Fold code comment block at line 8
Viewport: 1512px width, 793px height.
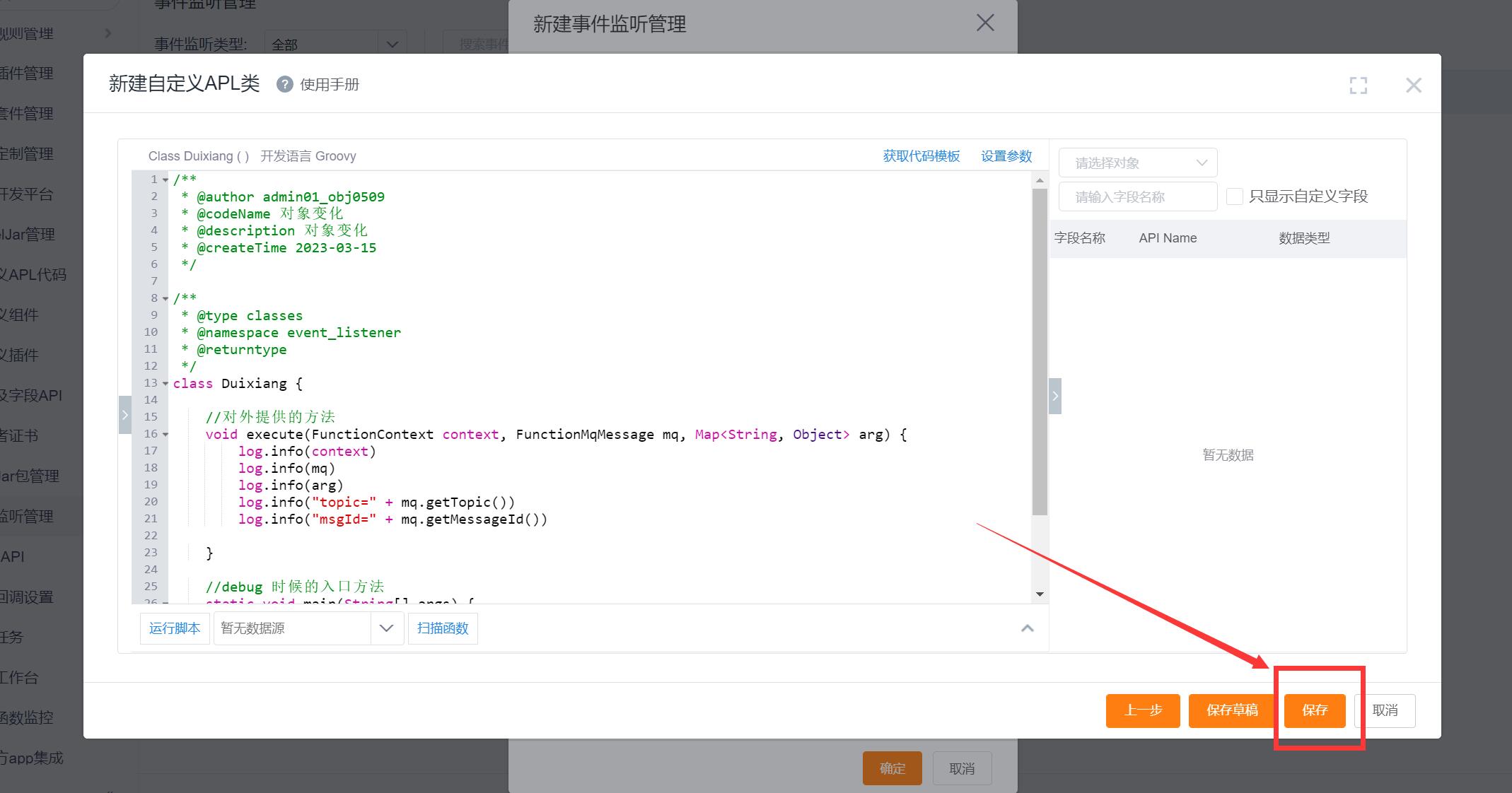tap(165, 299)
